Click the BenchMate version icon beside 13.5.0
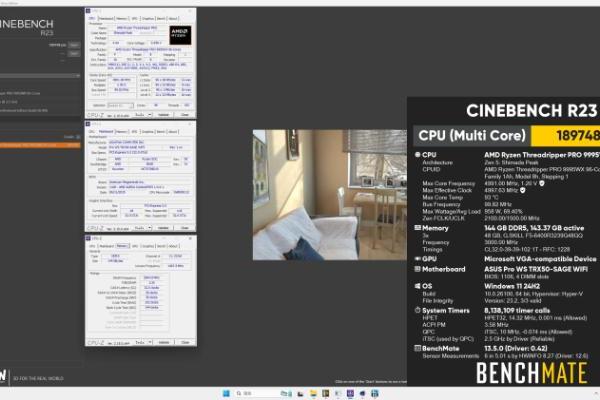 click(x=417, y=348)
